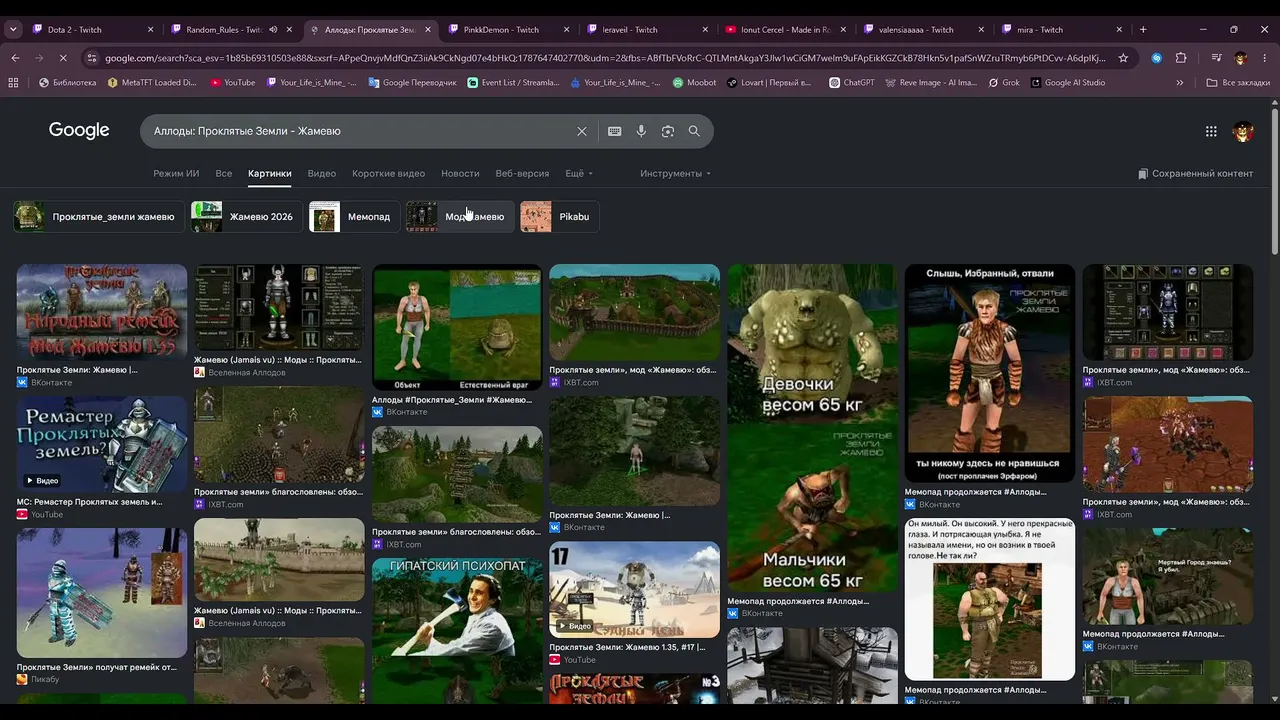Open the Девочки весом 65 кг meme image

tap(812, 428)
